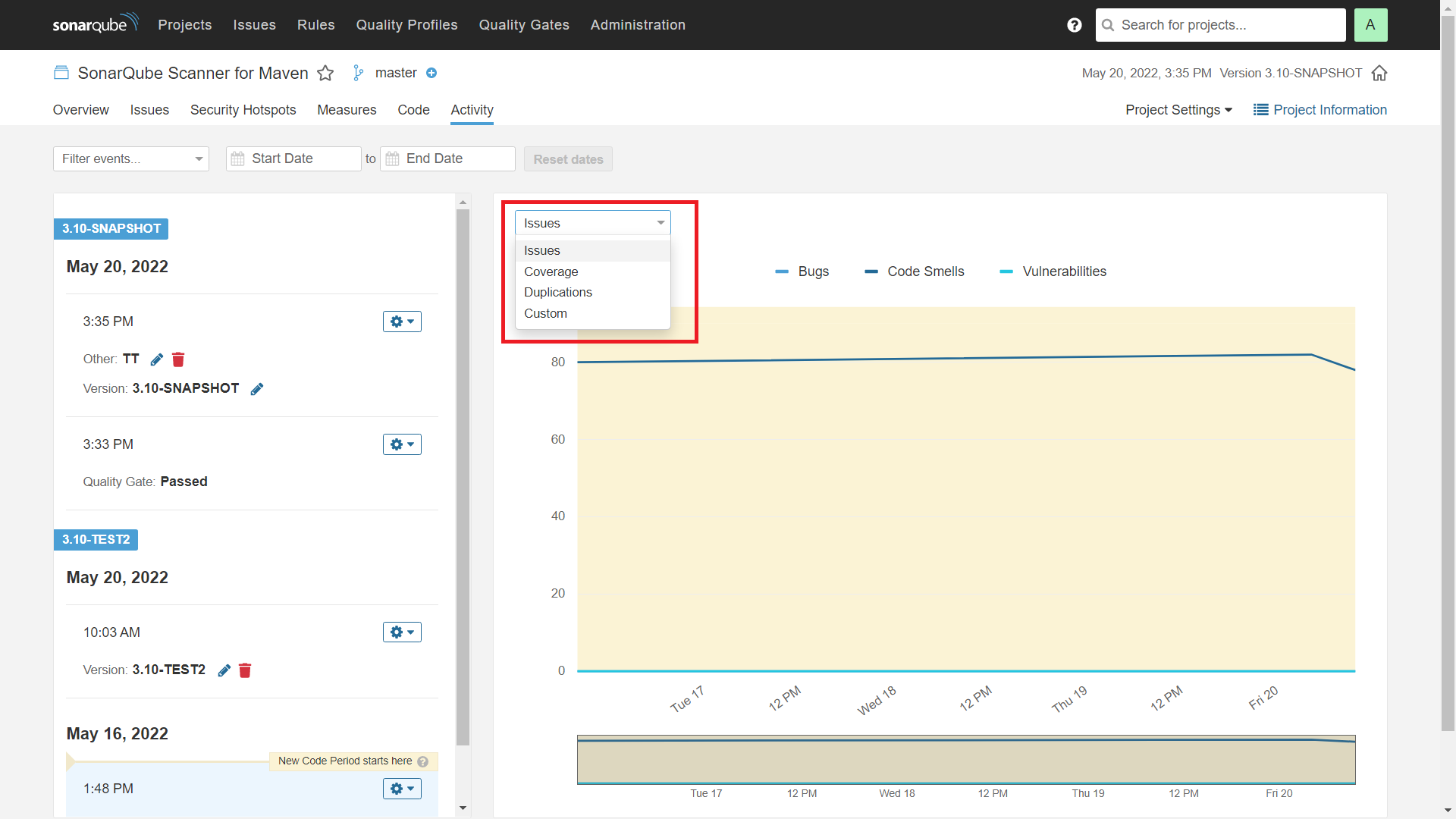Switch to Security Hotspots tab

(x=243, y=110)
